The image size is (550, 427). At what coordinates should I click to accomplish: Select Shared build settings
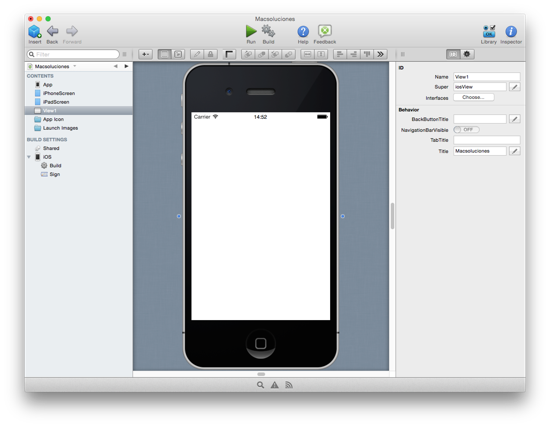79,148
